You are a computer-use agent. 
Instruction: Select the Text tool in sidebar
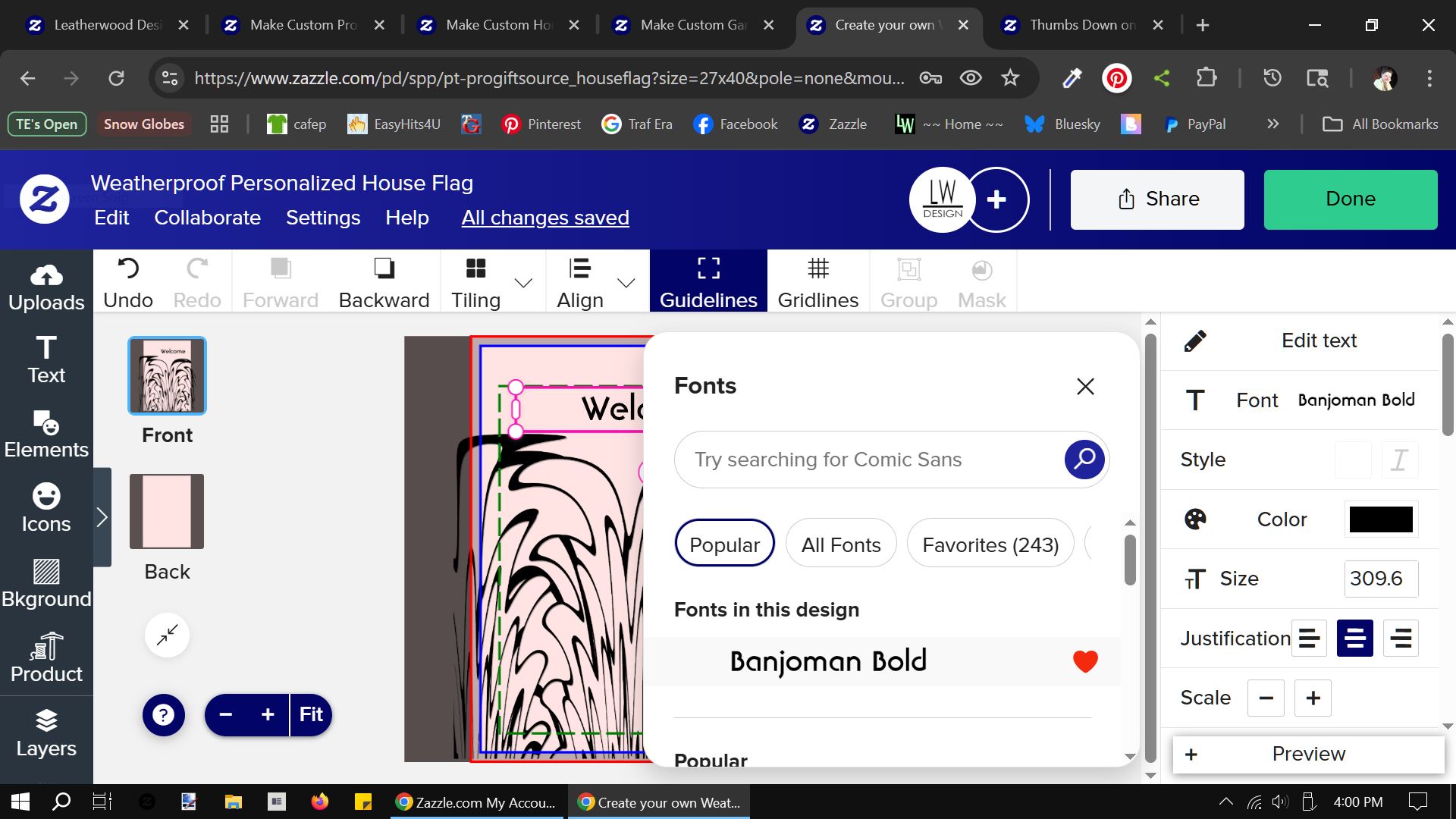(x=46, y=360)
